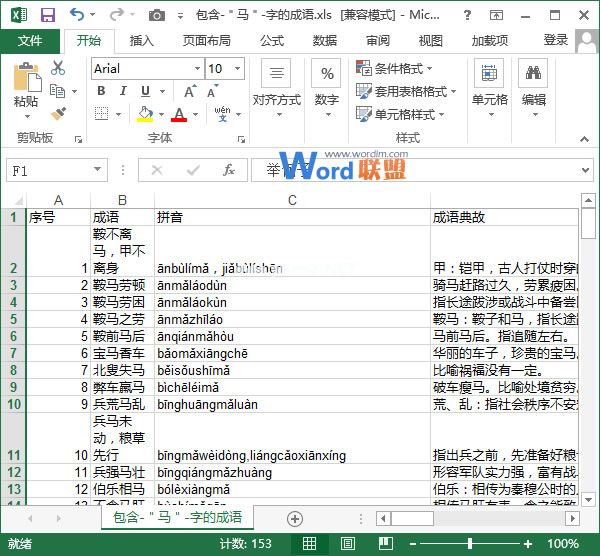The width and height of the screenshot is (600, 556).
Task: Click the Insert Function fx icon
Action: click(228, 170)
